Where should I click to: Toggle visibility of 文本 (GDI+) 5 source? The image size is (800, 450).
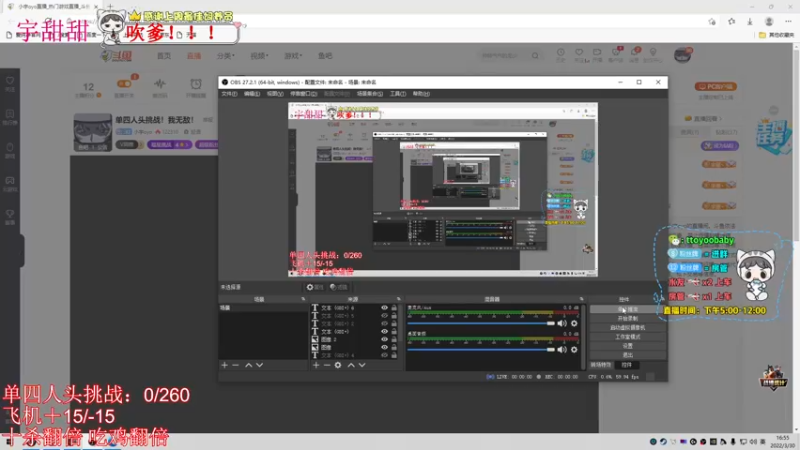pyautogui.click(x=384, y=316)
